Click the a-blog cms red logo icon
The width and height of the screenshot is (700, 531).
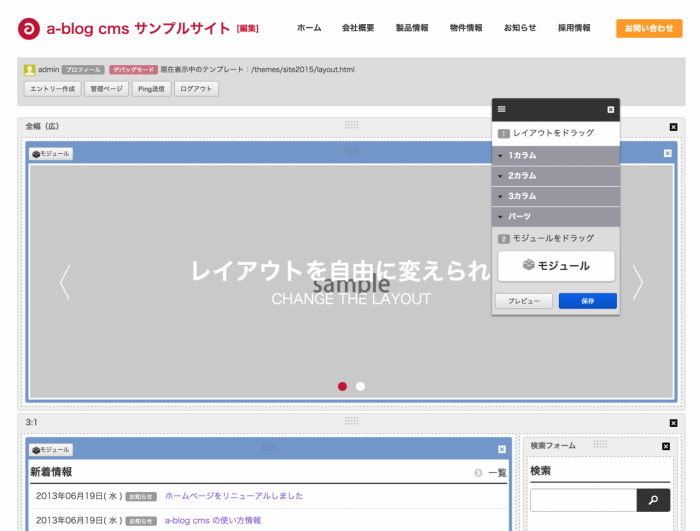point(29,29)
